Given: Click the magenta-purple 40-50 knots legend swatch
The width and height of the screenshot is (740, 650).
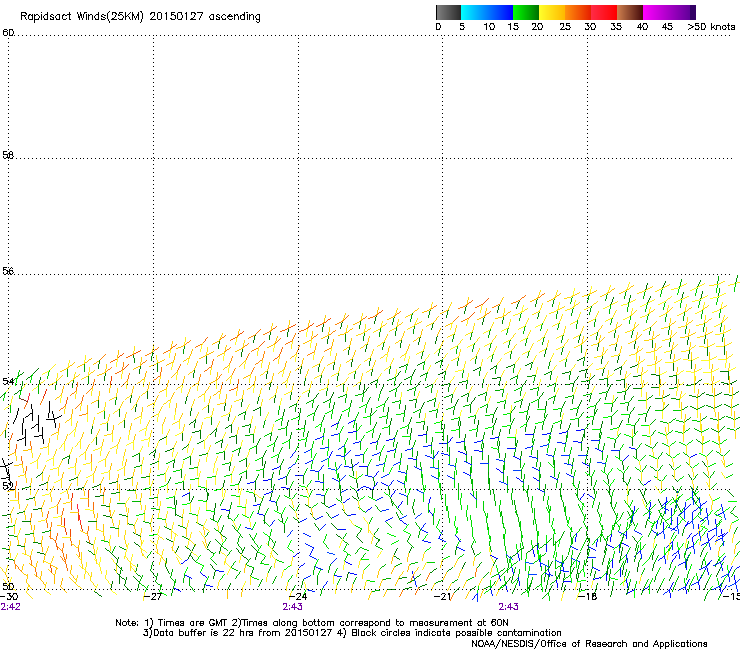Looking at the screenshot, I should [669, 12].
